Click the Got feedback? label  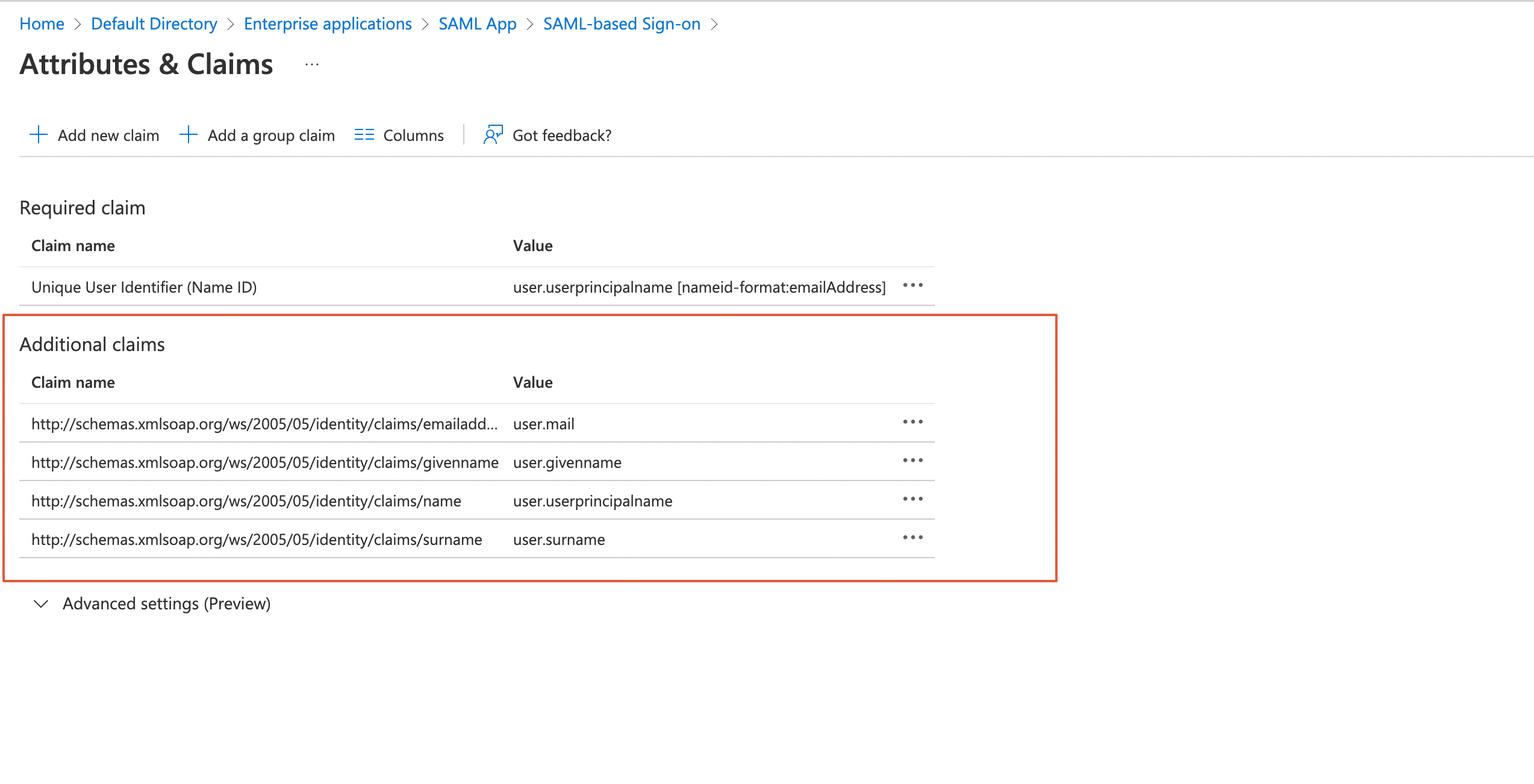point(562,135)
